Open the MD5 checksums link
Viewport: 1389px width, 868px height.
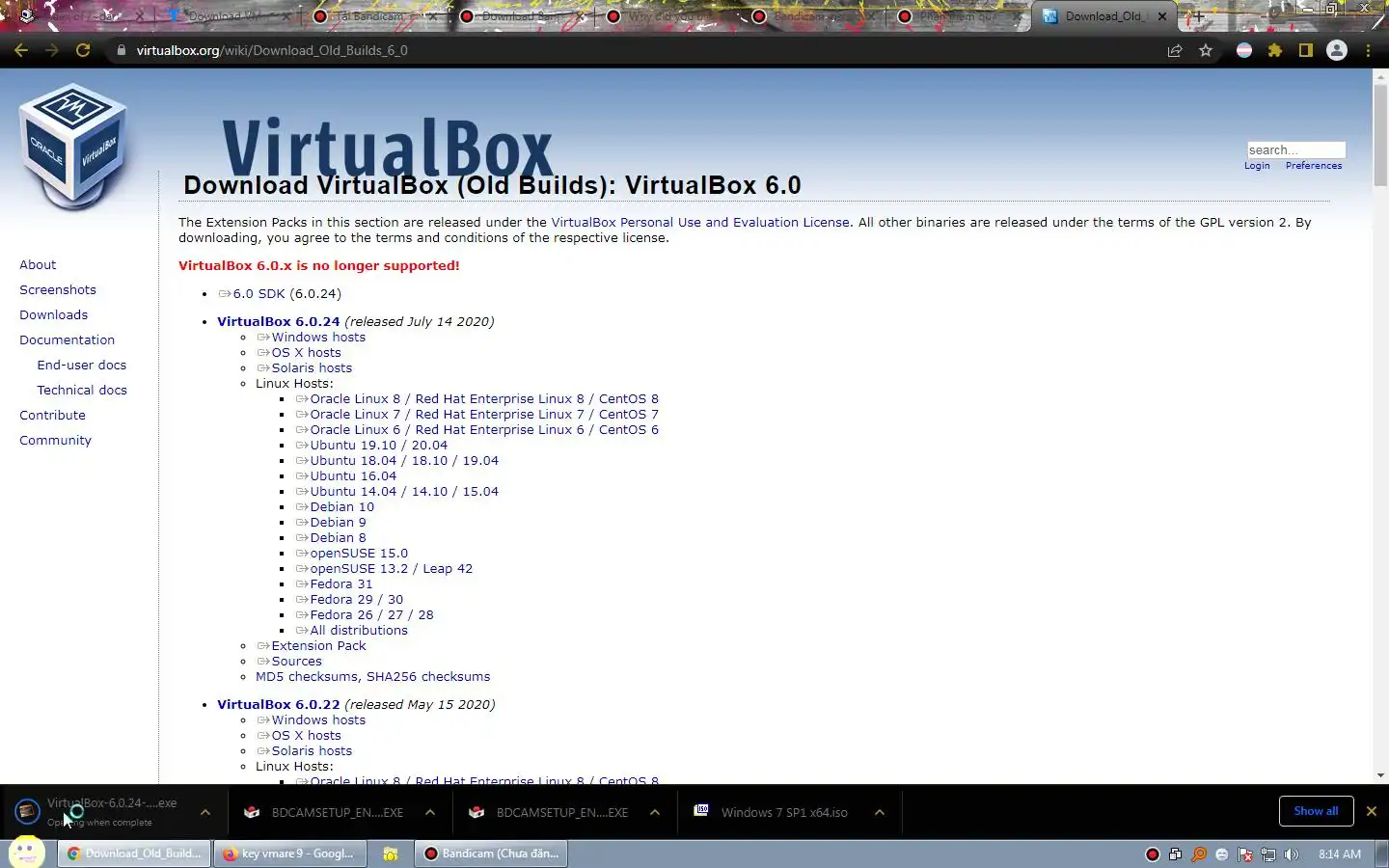(x=307, y=676)
